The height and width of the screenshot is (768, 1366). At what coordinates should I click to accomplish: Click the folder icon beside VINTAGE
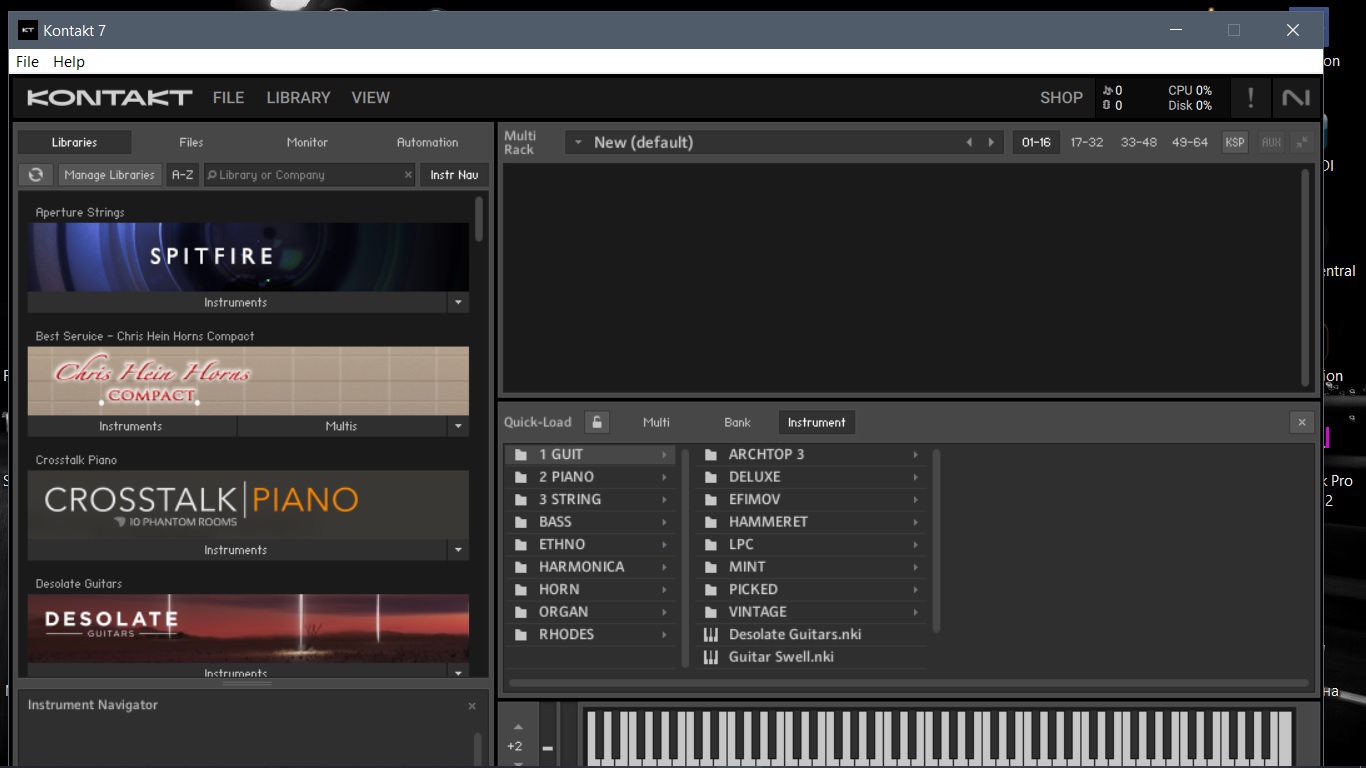(711, 612)
